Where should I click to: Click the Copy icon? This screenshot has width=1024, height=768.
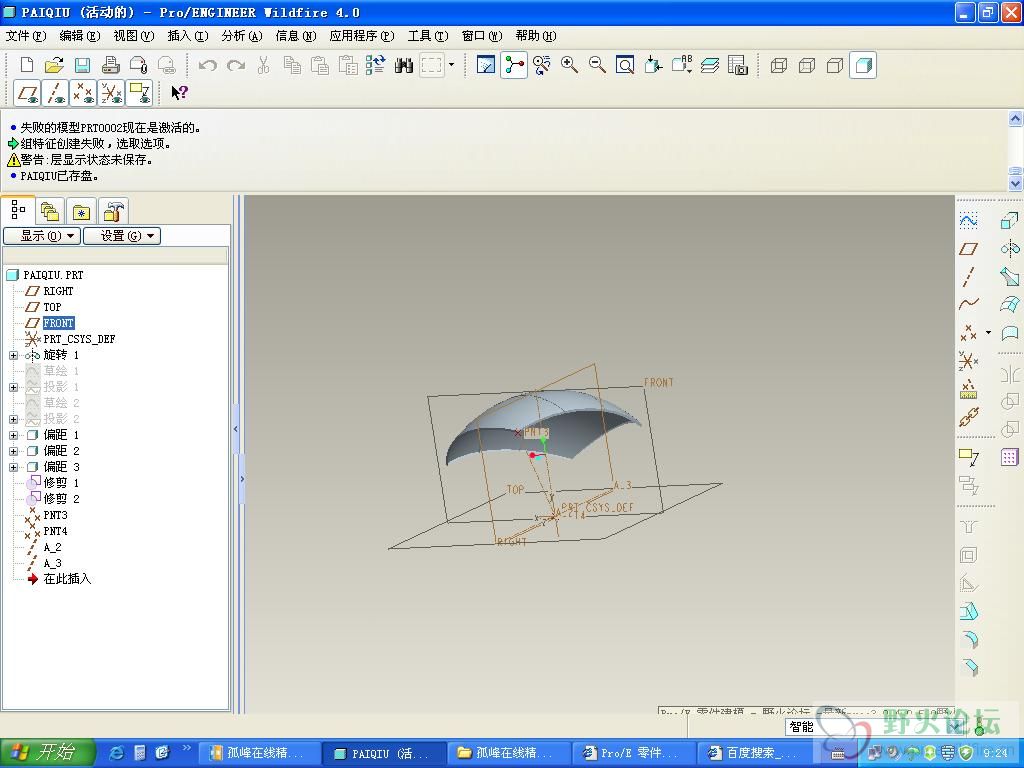point(292,65)
